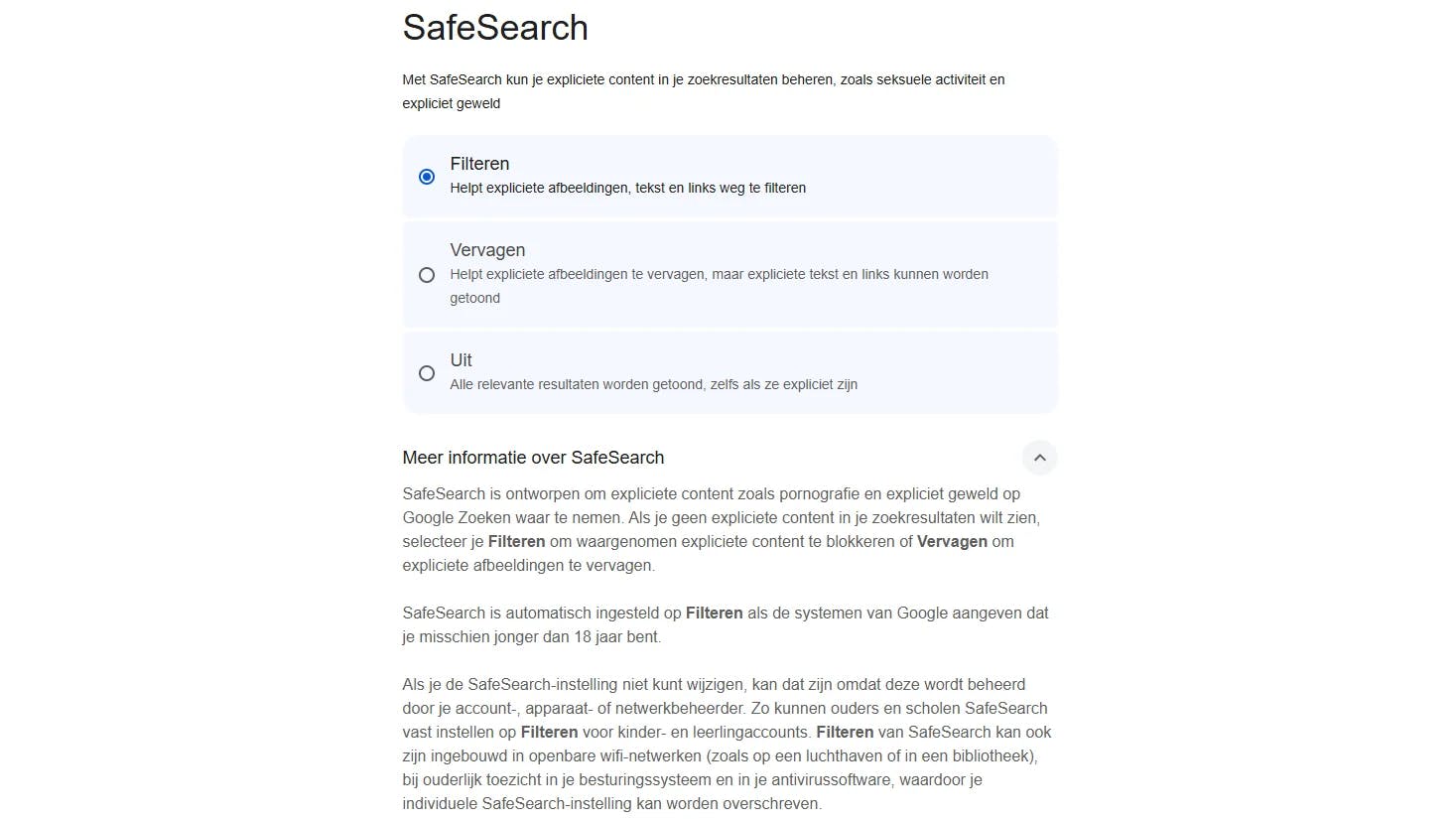Click the Vervagen description about blurring images
The height and width of the screenshot is (819, 1456).
click(x=719, y=275)
